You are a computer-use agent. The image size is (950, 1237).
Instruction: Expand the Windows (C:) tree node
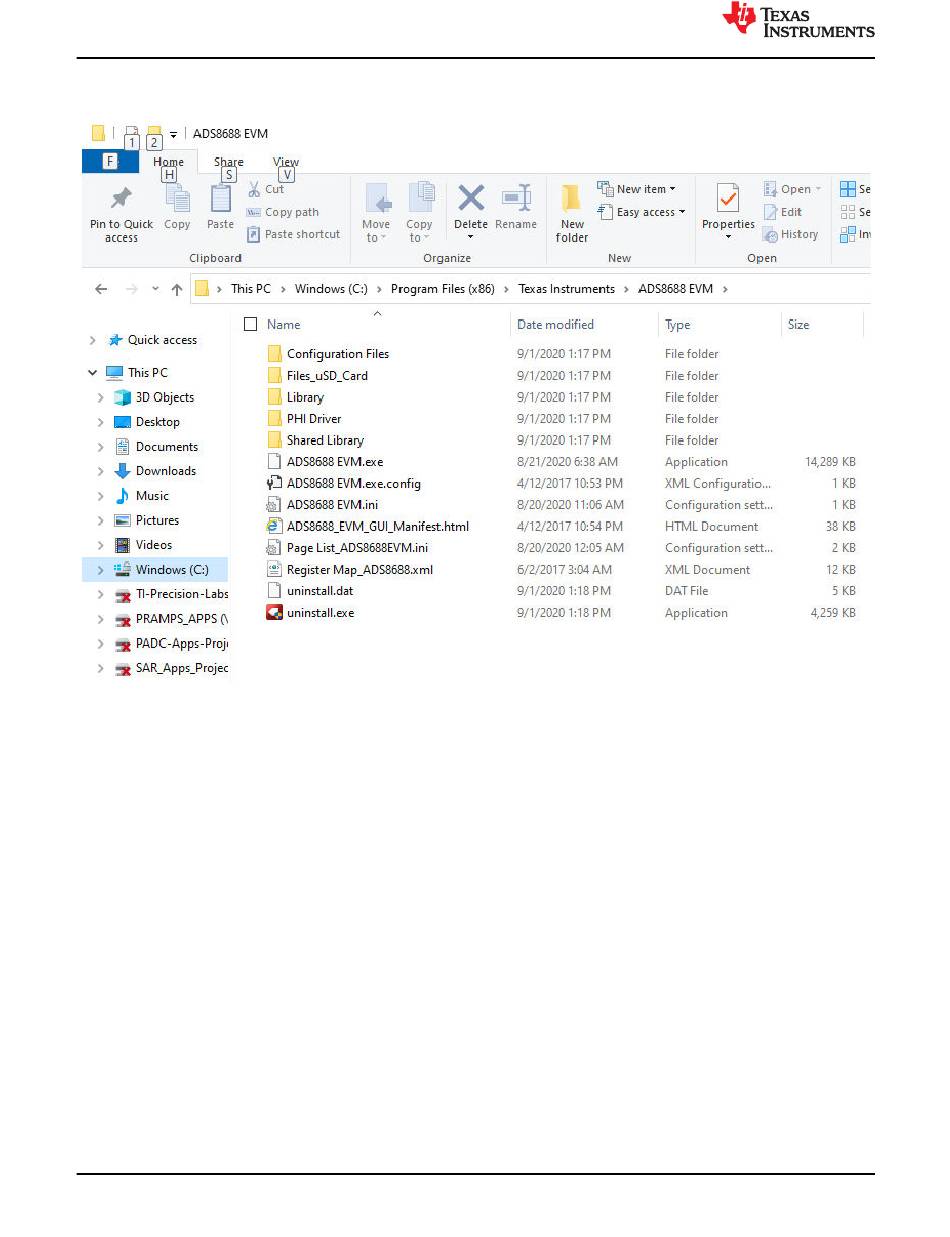(100, 570)
